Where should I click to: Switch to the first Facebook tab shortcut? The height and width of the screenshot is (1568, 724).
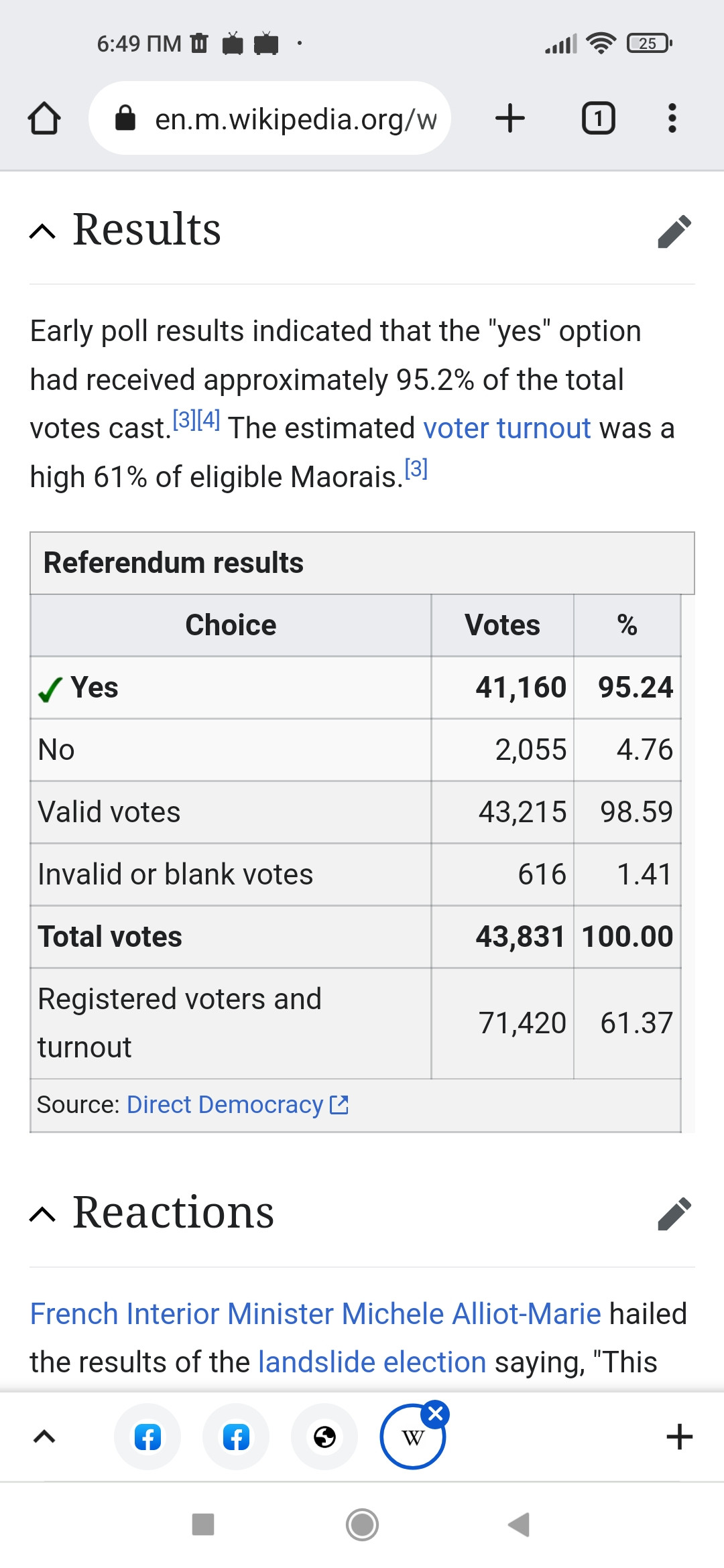click(147, 1437)
